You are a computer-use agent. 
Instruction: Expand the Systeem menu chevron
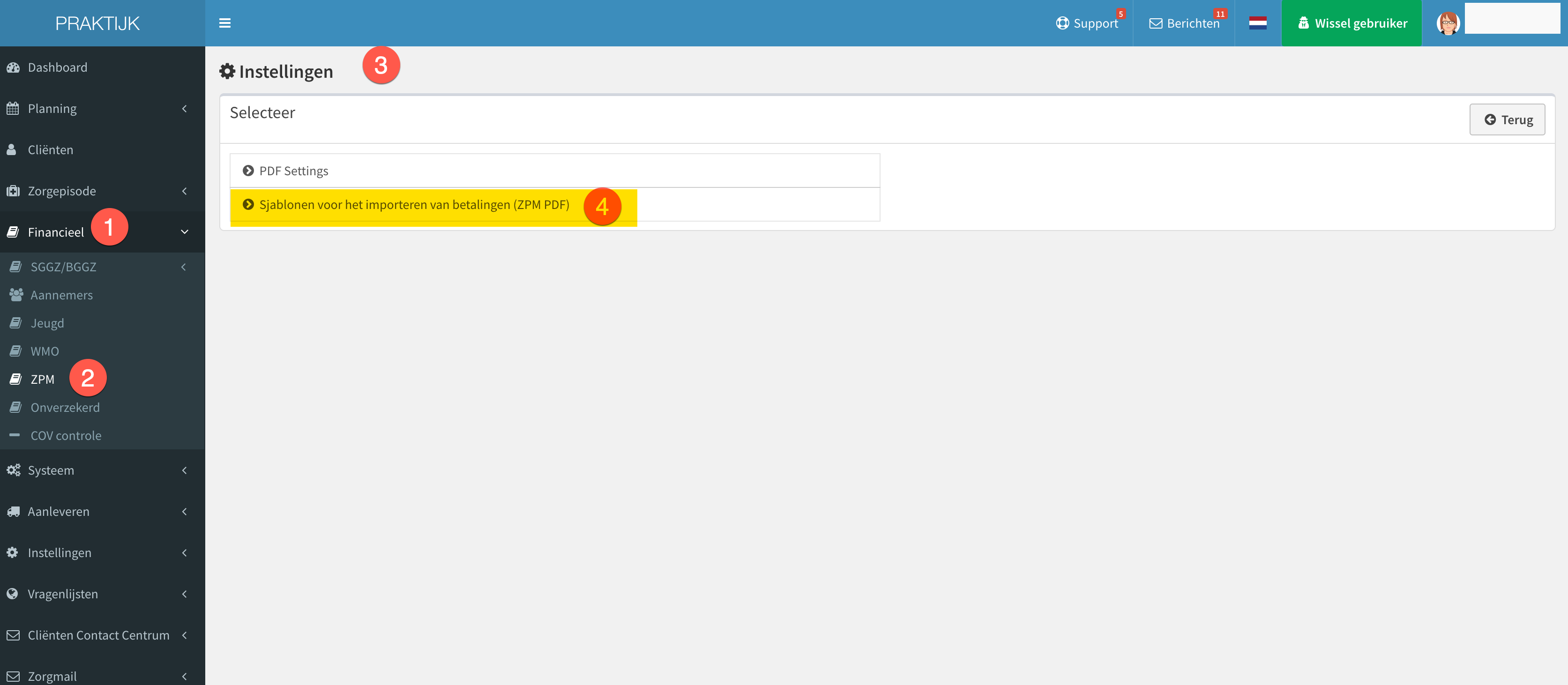click(185, 470)
